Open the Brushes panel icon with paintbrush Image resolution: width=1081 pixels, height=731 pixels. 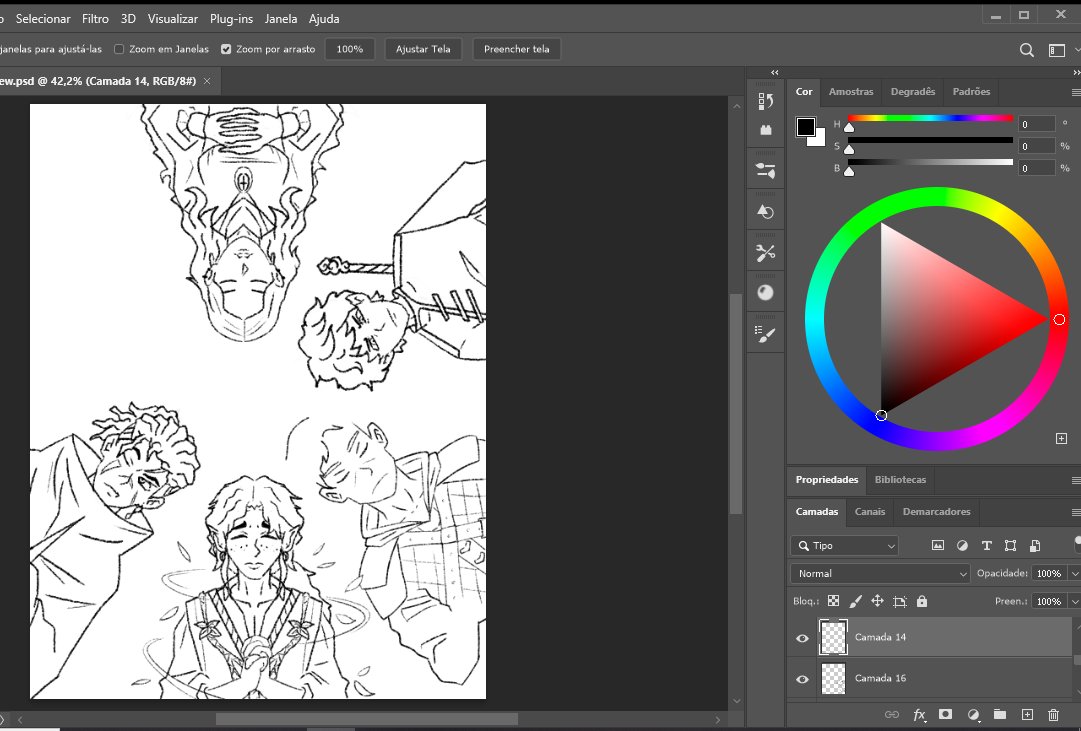[765, 334]
